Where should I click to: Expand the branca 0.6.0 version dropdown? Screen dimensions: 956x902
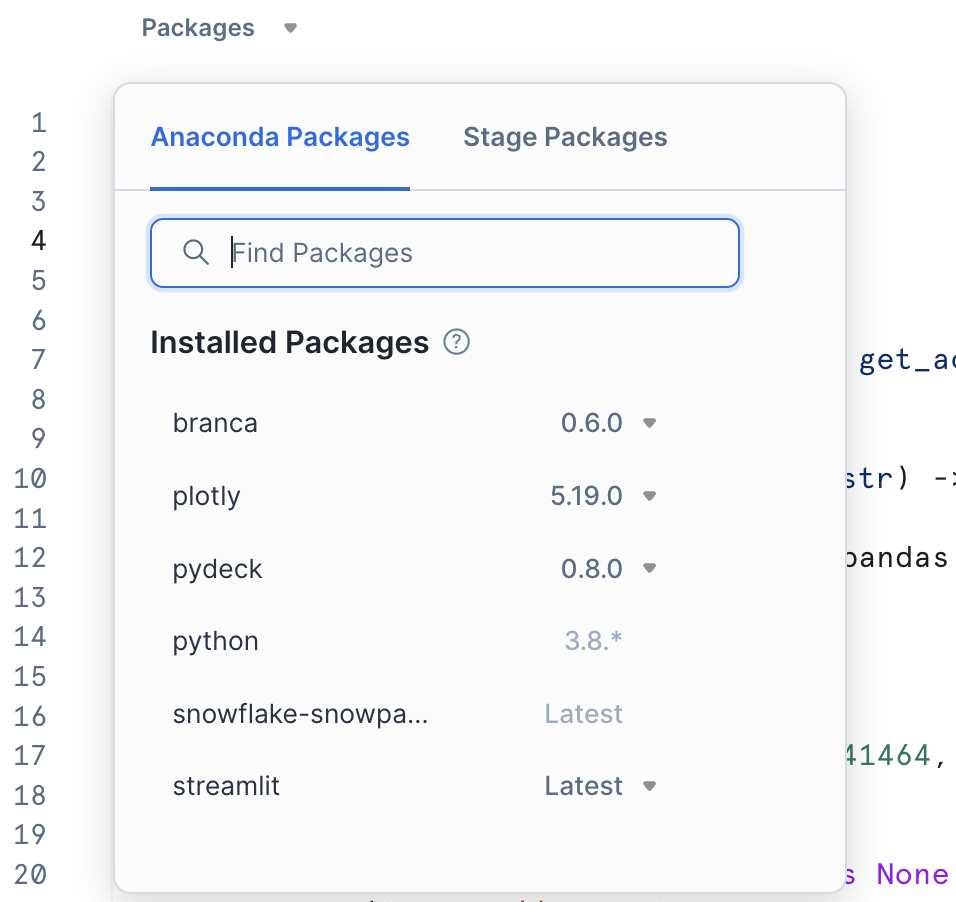(x=648, y=423)
